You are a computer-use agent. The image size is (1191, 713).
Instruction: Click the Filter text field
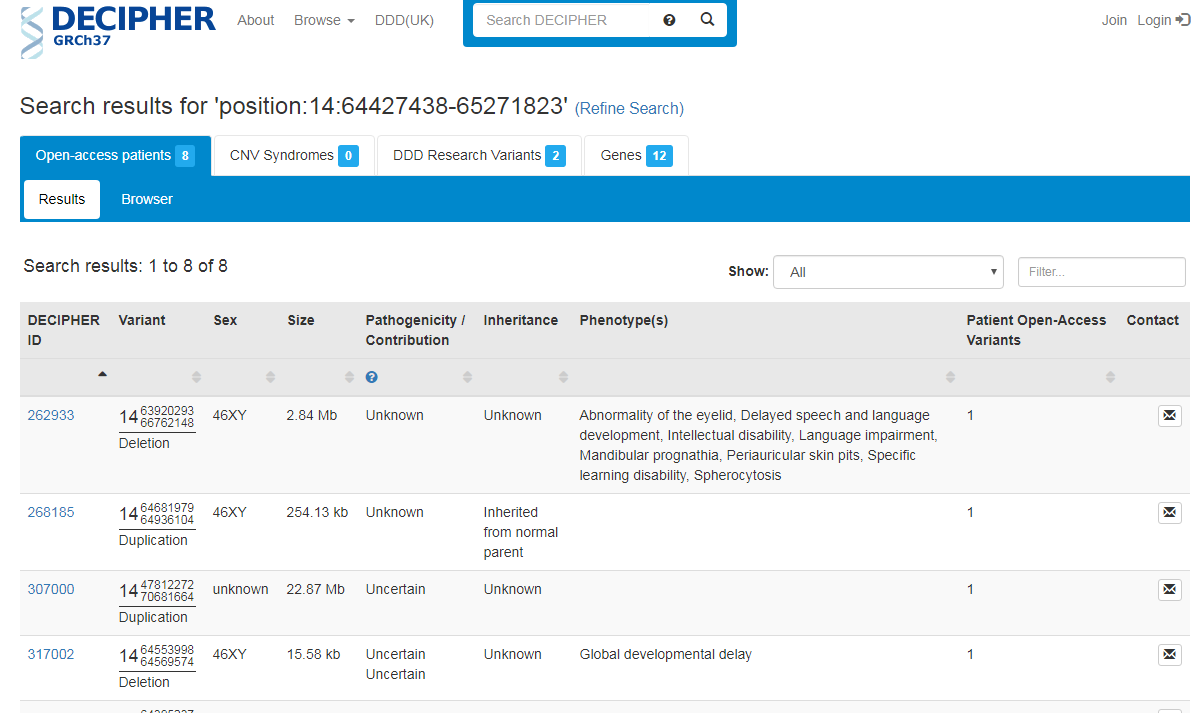point(1101,272)
